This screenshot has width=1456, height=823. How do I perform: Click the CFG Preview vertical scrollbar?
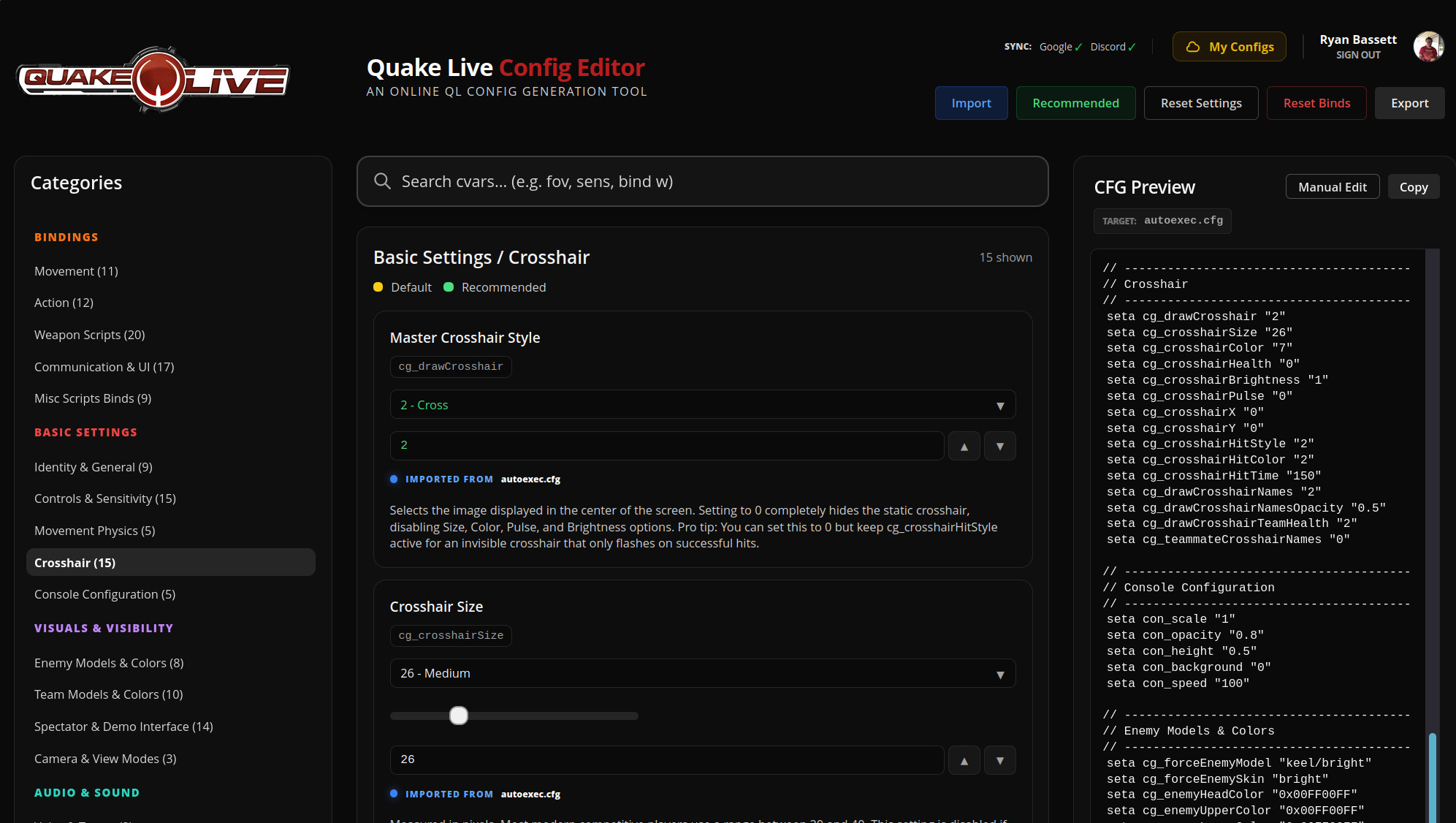(1432, 778)
